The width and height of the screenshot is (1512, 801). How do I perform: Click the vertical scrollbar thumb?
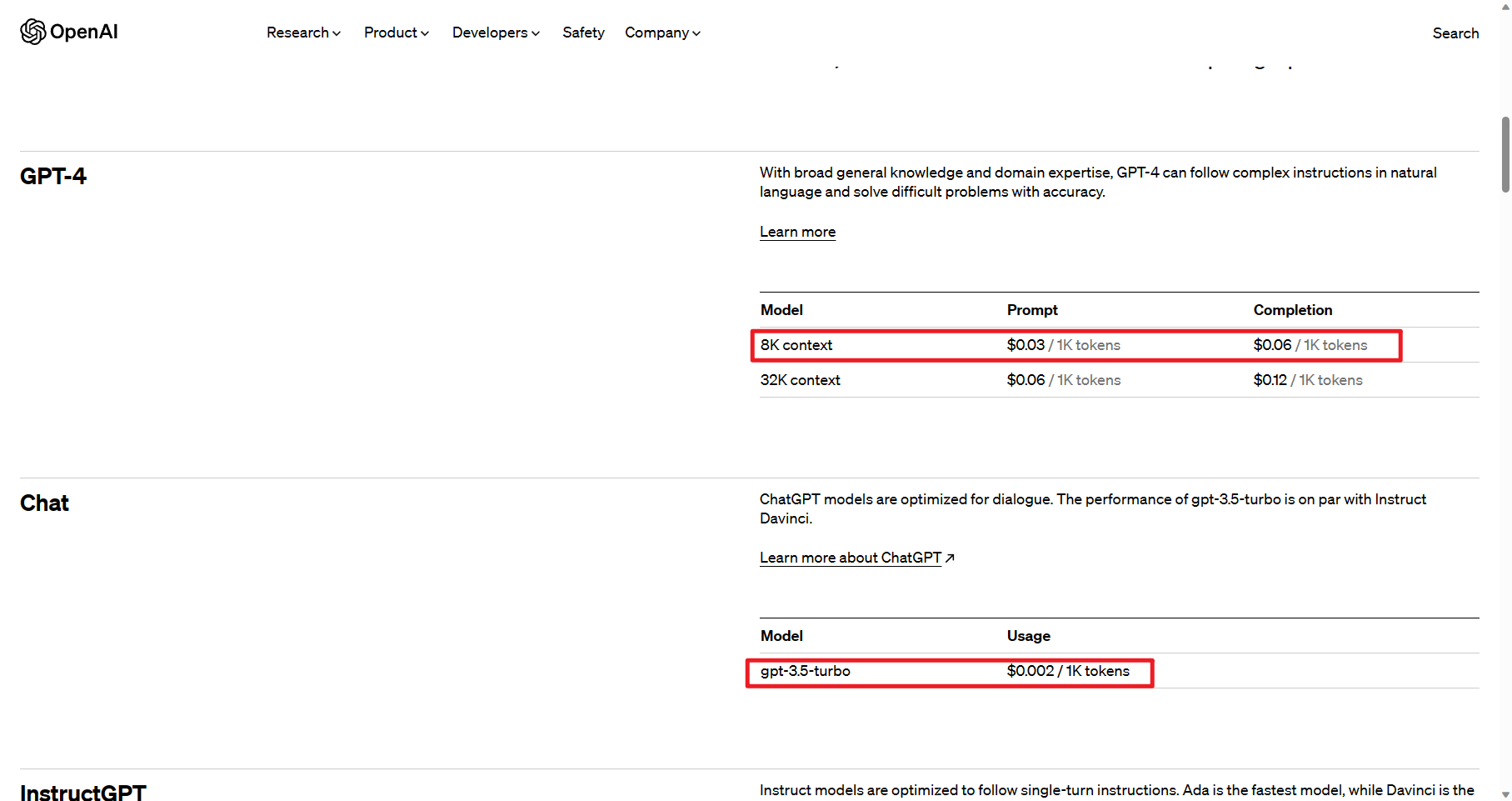click(x=1505, y=154)
